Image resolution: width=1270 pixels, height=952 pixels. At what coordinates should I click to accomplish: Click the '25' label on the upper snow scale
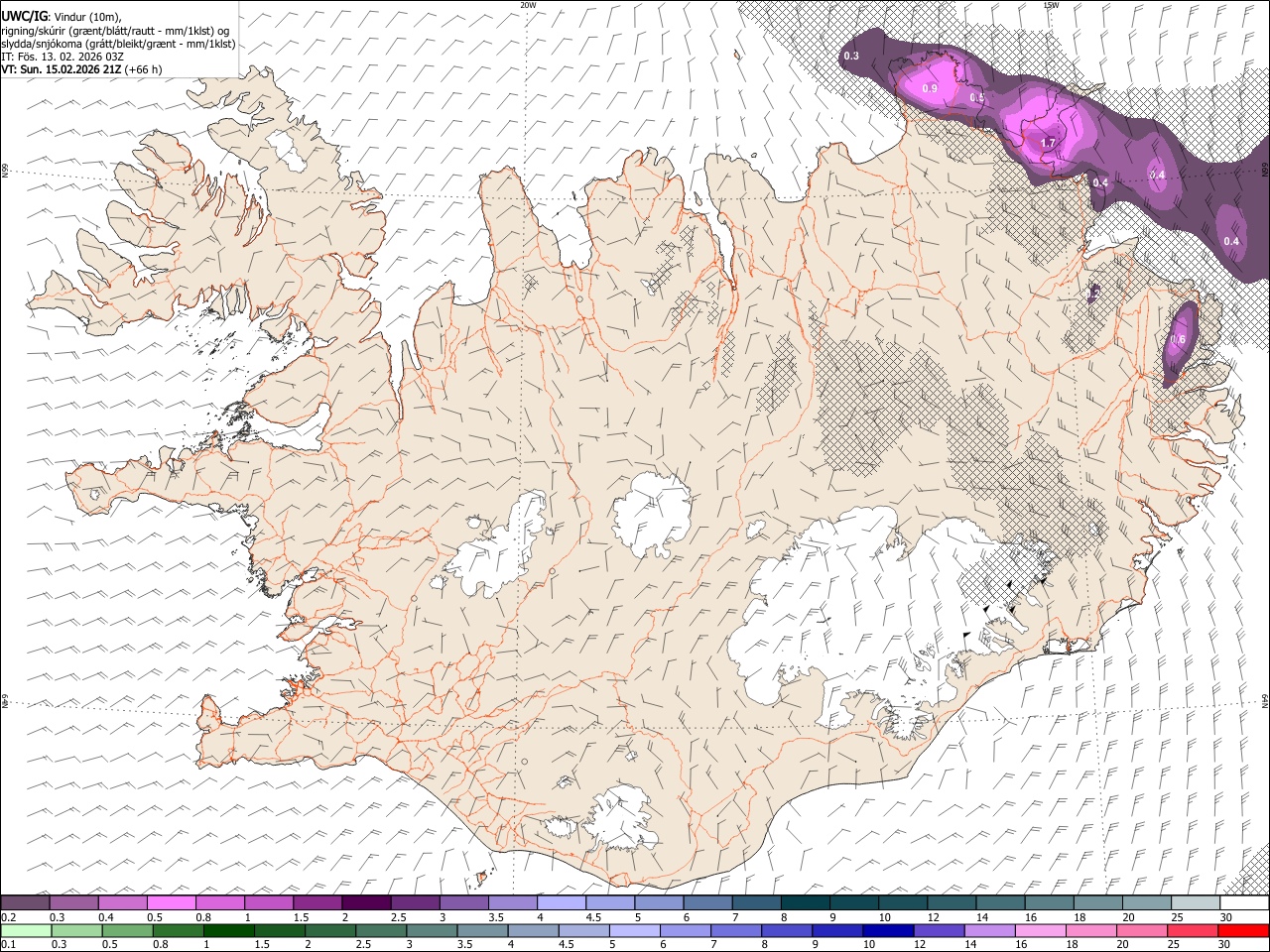(1177, 917)
